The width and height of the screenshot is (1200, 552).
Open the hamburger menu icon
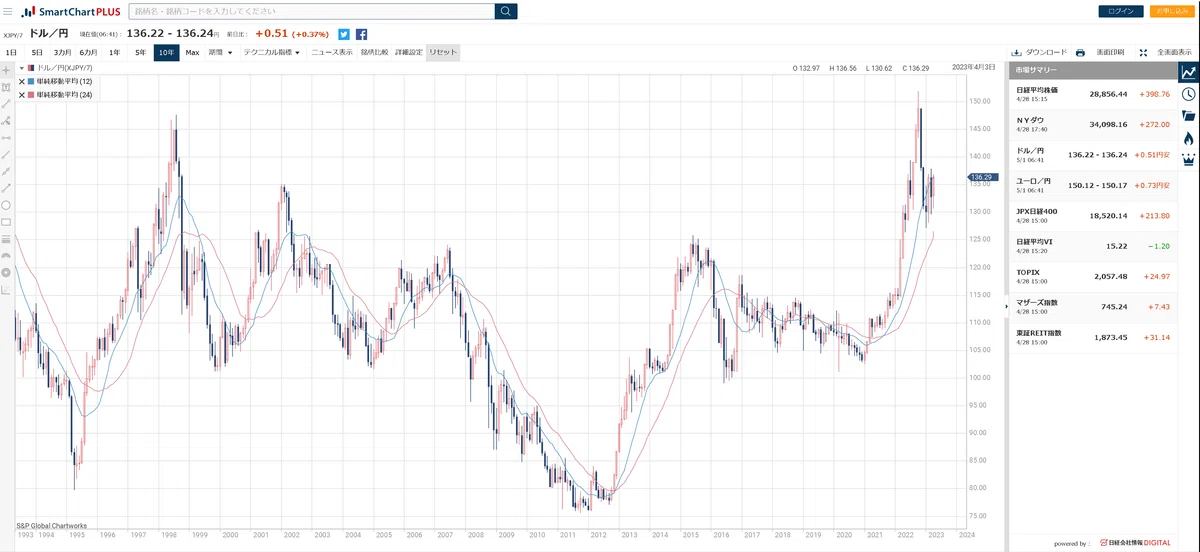pyautogui.click(x=9, y=11)
